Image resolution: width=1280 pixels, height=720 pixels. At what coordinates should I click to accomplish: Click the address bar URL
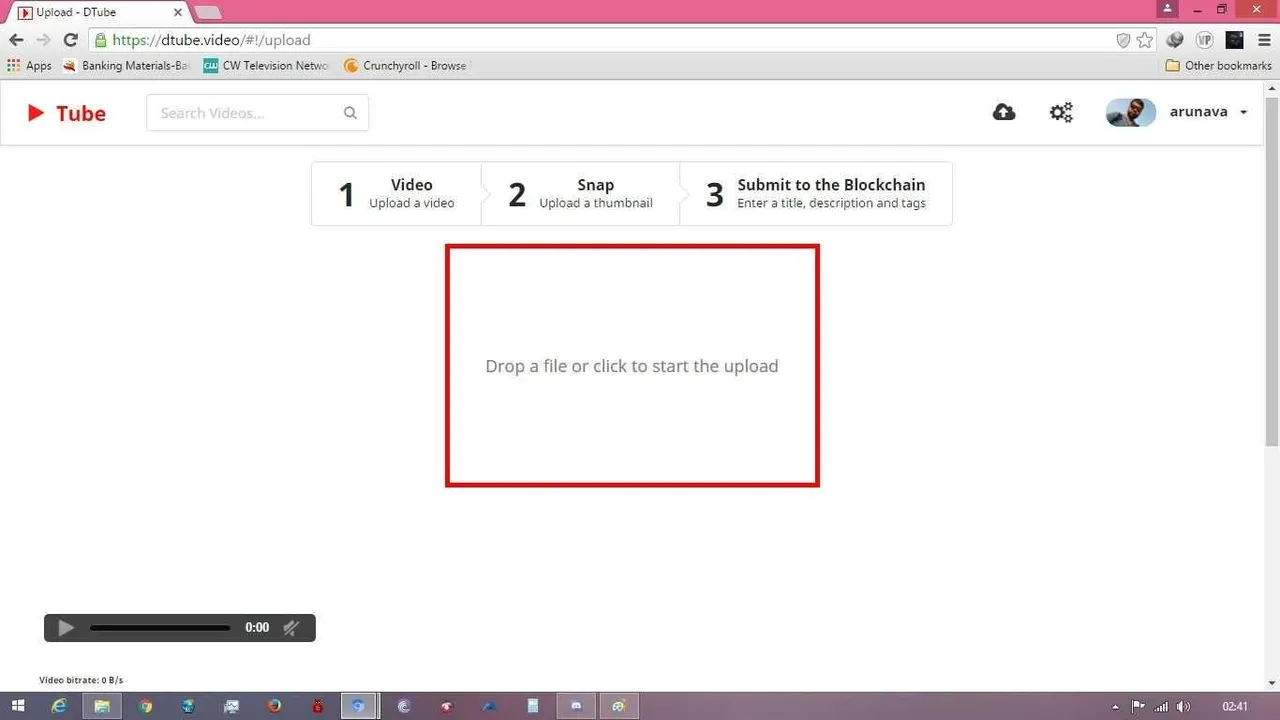(x=212, y=40)
